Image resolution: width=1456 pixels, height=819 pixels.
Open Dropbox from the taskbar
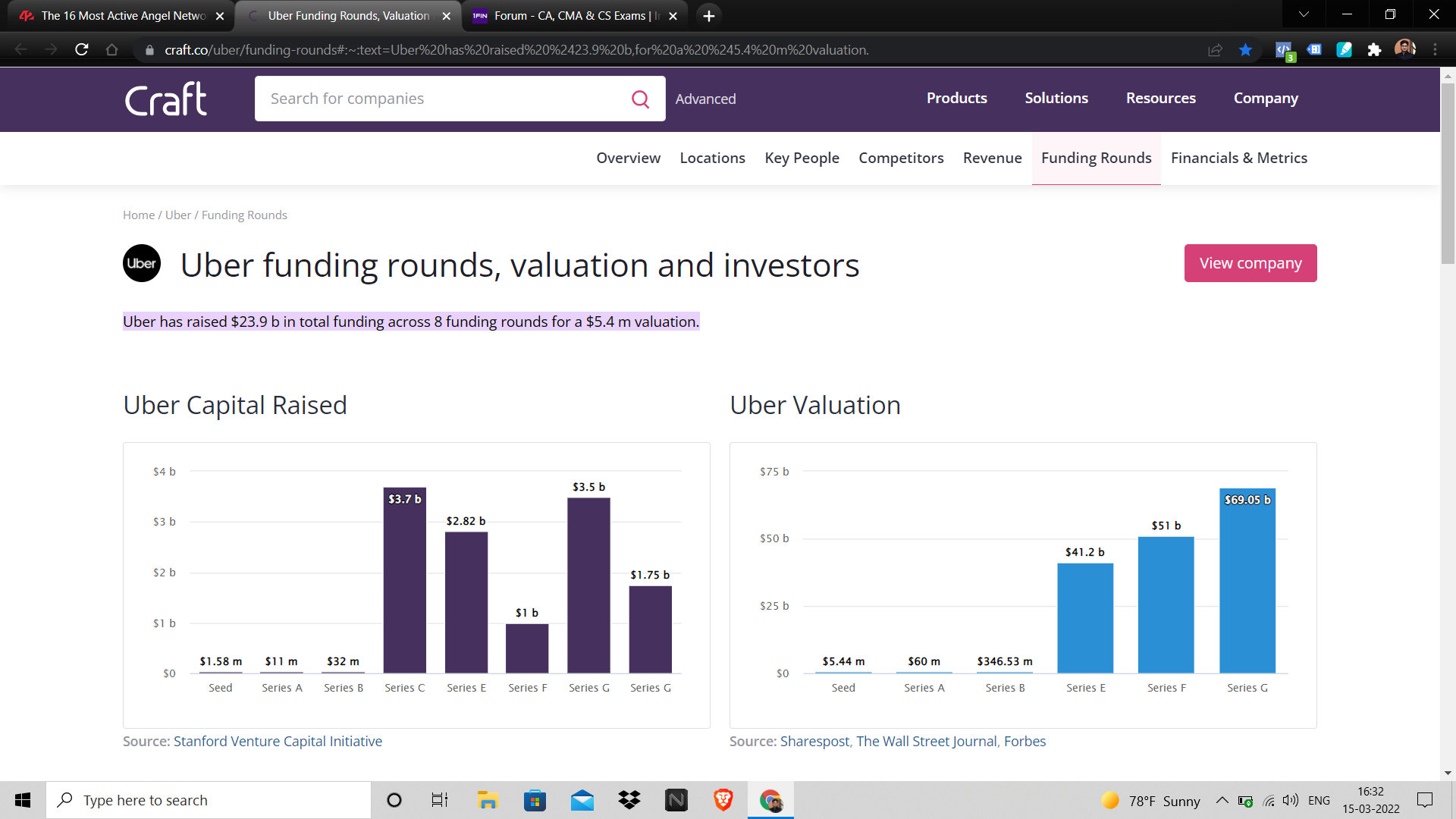point(629,800)
